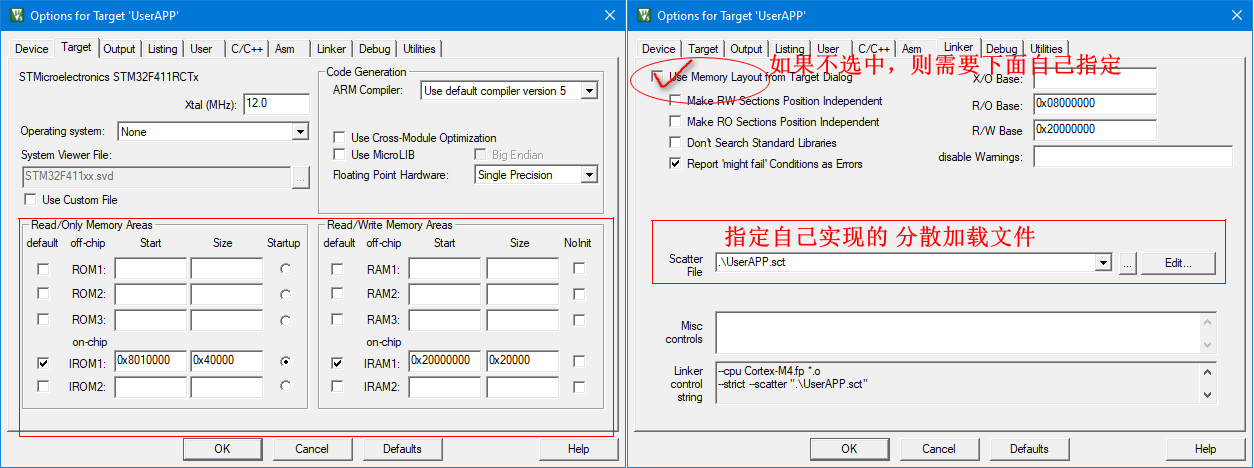
Task: Toggle IROM1 default checkbox
Action: pos(42,362)
